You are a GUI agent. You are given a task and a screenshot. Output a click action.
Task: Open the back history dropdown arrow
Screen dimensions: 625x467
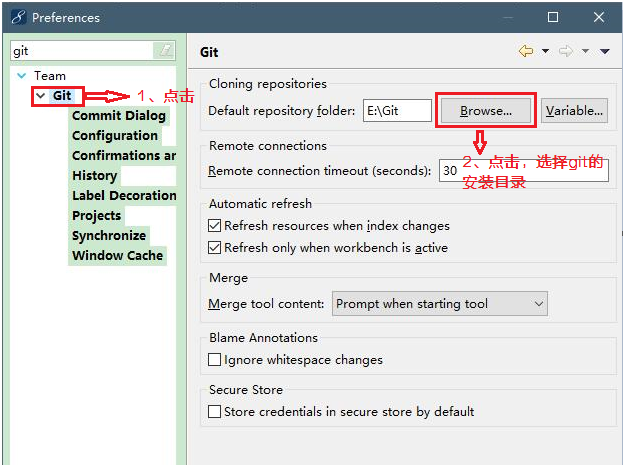(x=545, y=51)
